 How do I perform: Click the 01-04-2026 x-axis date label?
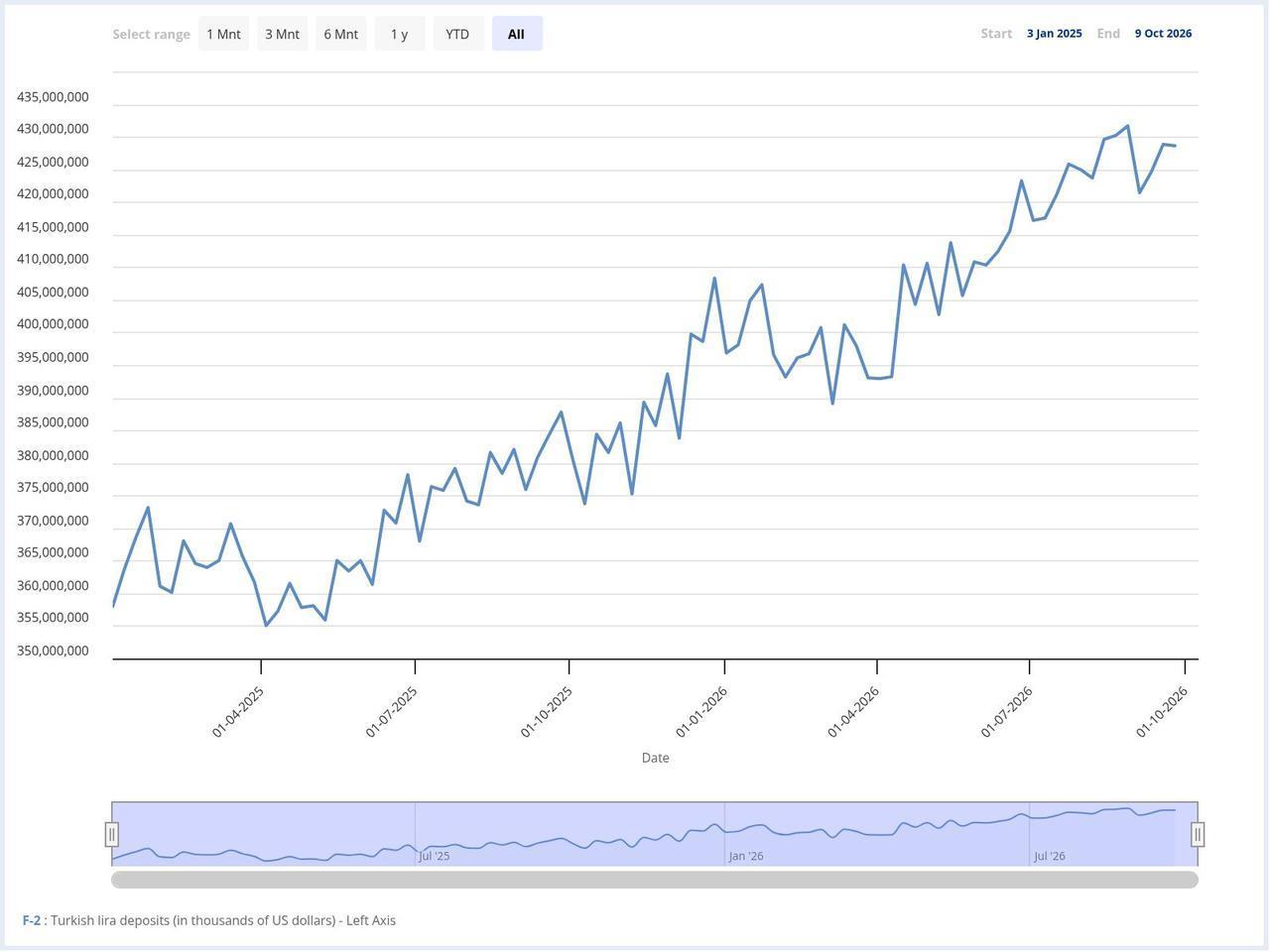[x=853, y=712]
